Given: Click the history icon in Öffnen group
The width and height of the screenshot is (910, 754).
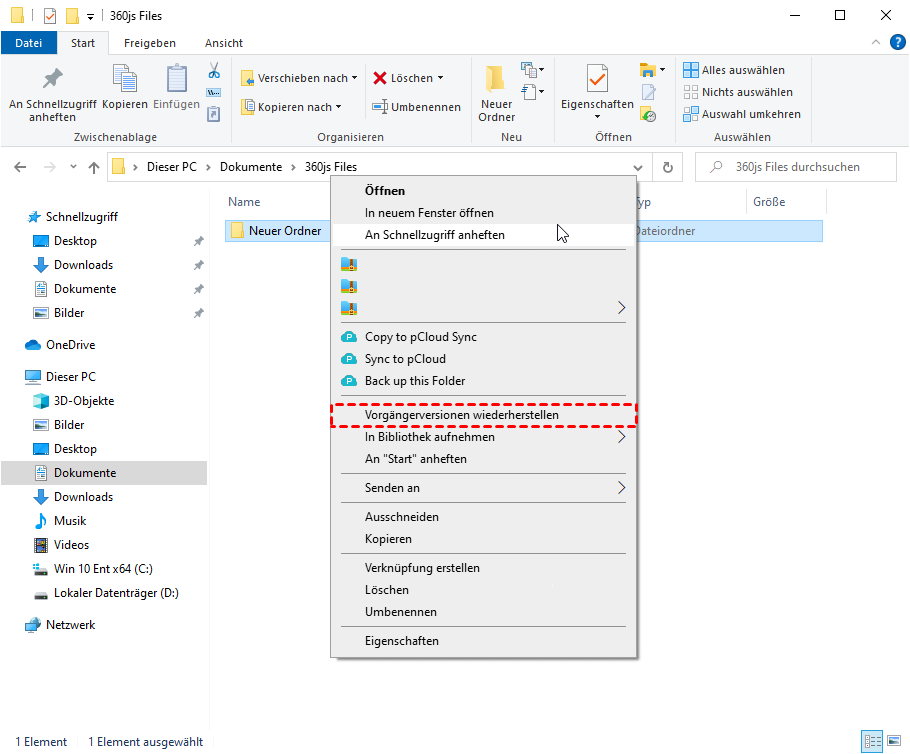Looking at the screenshot, I should (648, 114).
